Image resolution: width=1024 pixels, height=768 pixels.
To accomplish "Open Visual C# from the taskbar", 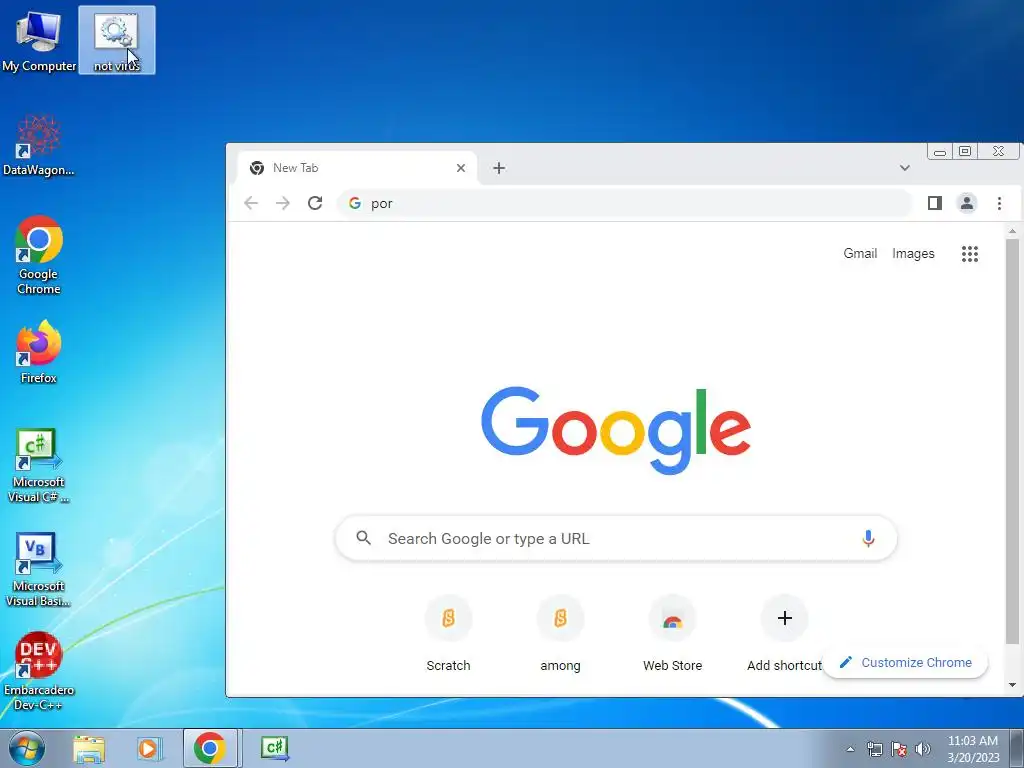I will click(275, 748).
